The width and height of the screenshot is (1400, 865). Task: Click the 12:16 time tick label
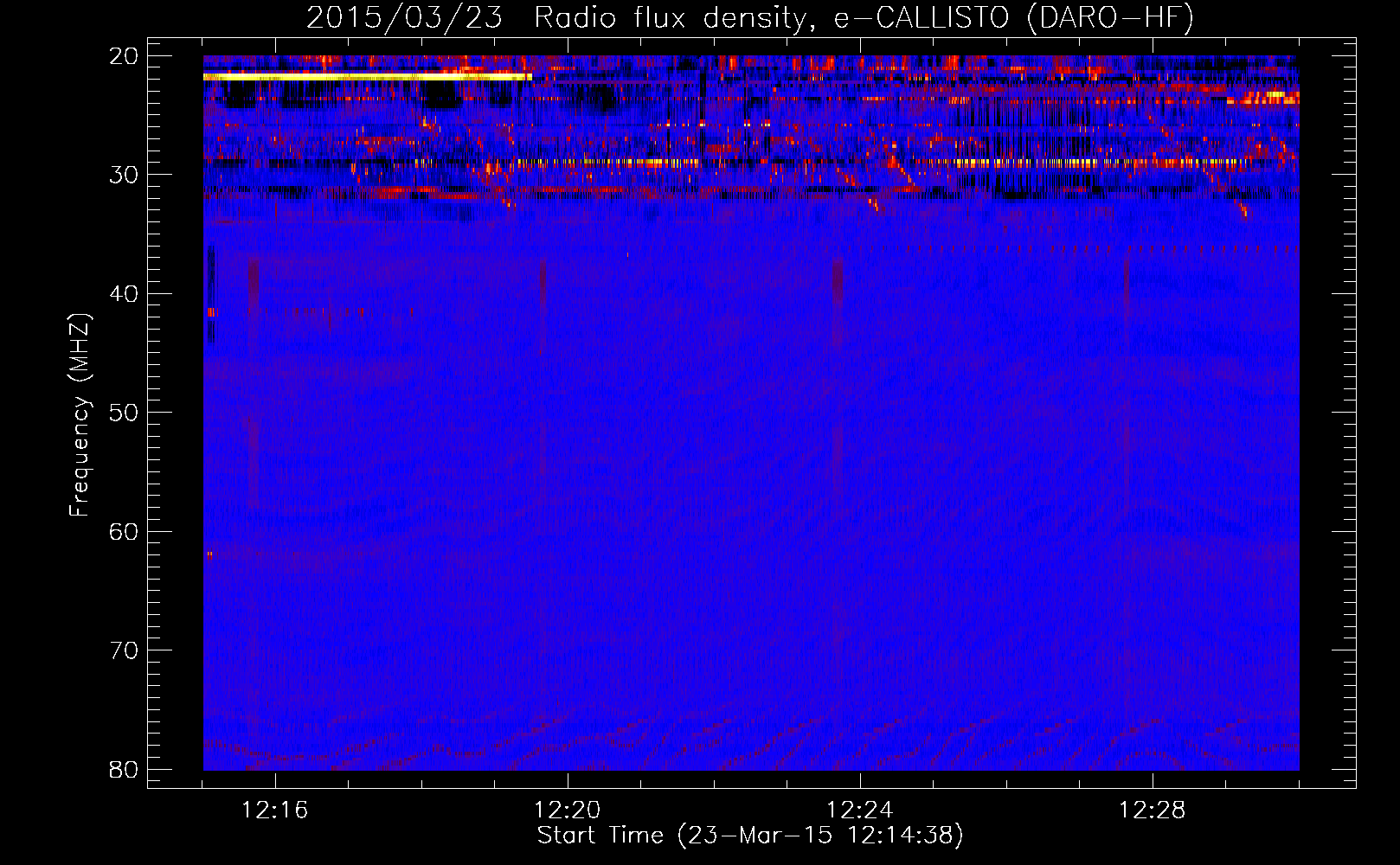[275, 811]
